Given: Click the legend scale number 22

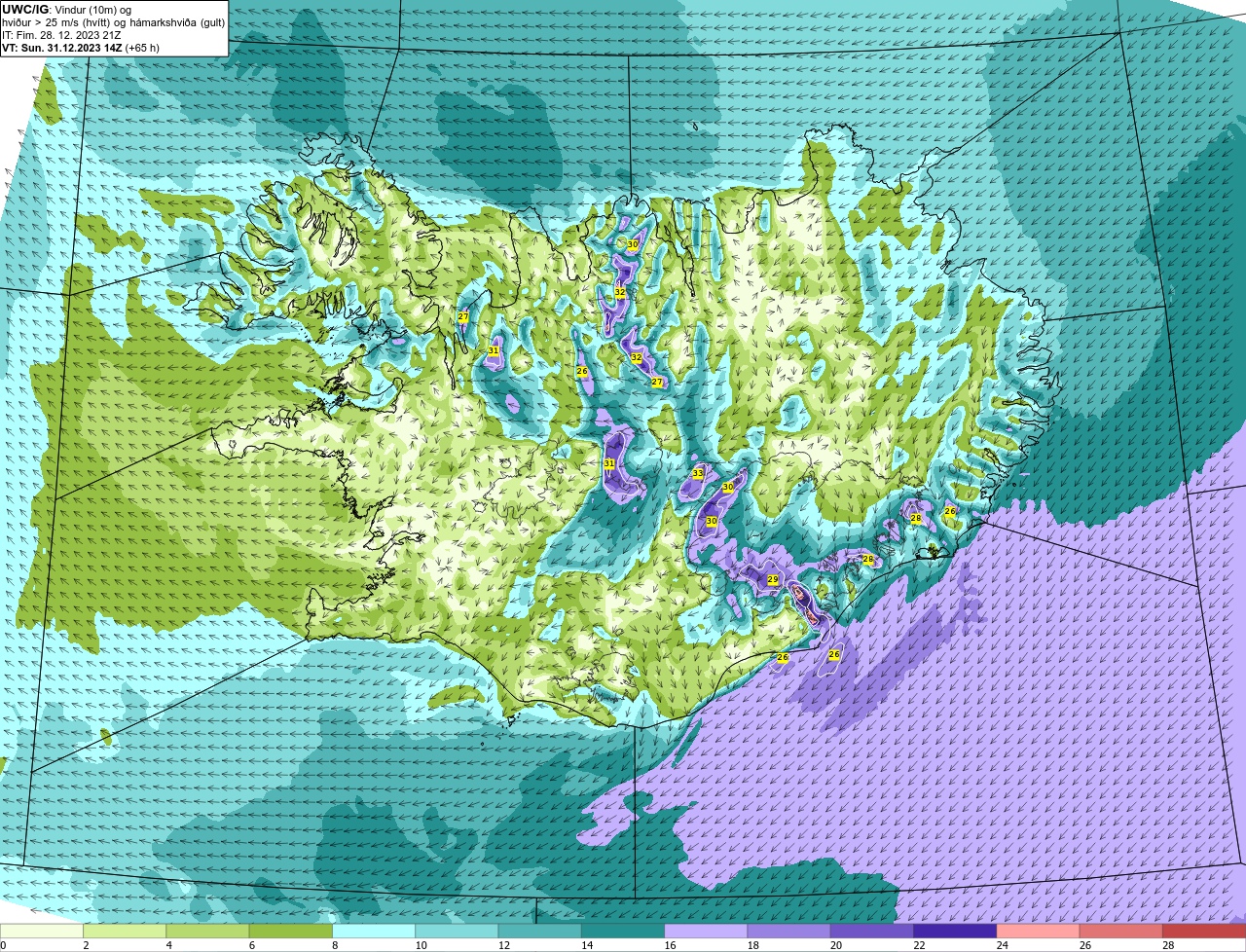Looking at the screenshot, I should [x=918, y=945].
